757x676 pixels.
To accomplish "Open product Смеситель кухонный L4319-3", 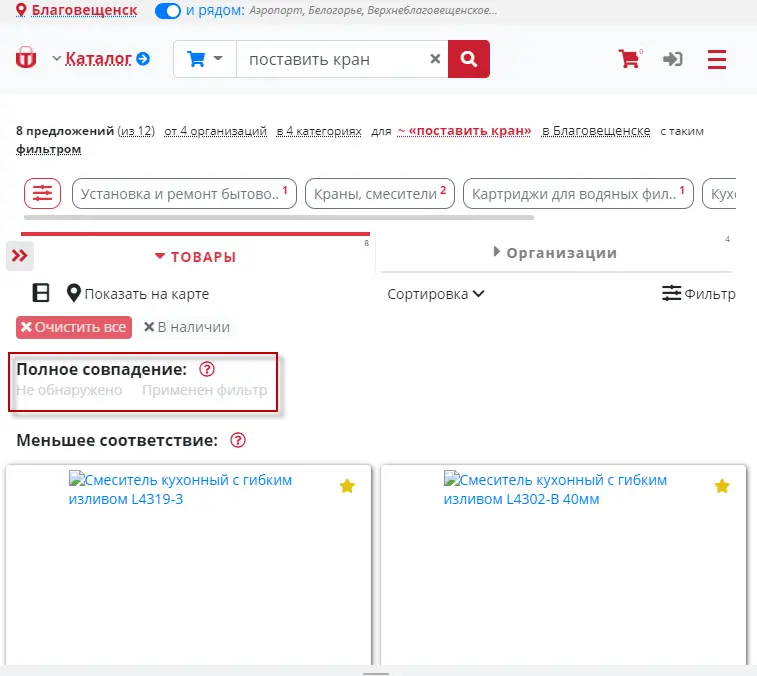I will 180,489.
